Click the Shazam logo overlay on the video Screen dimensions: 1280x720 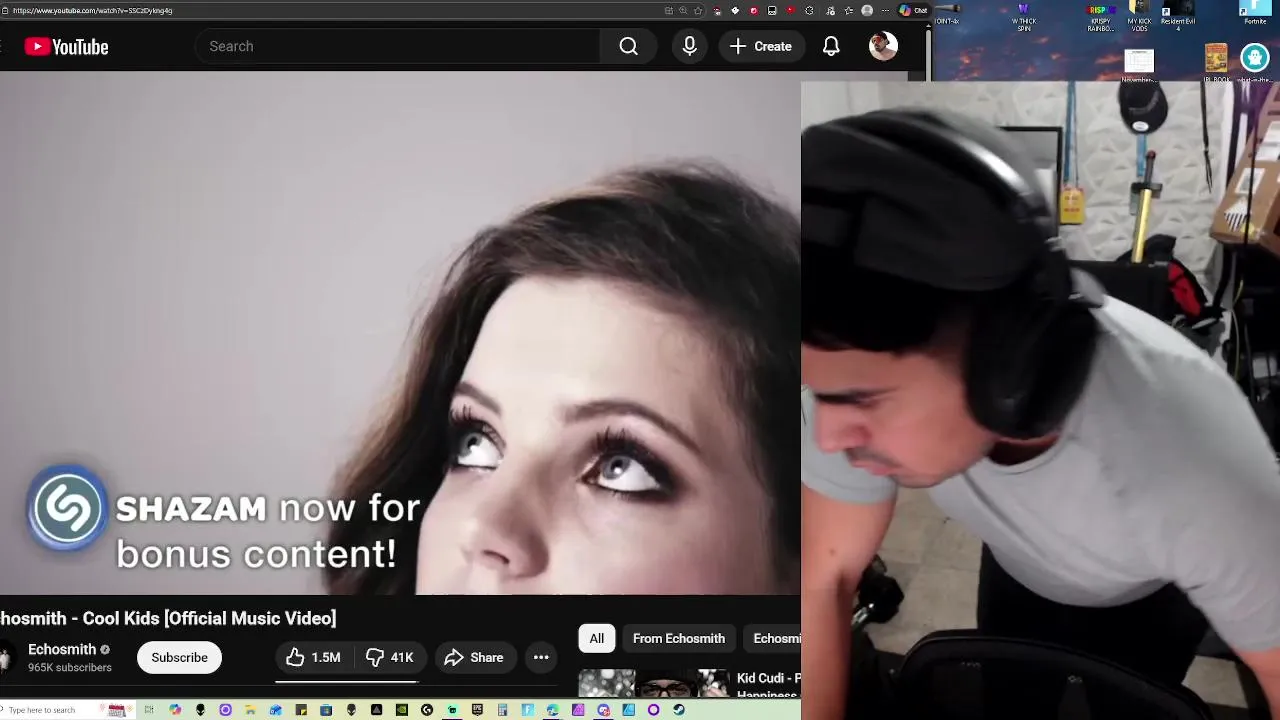pos(67,507)
